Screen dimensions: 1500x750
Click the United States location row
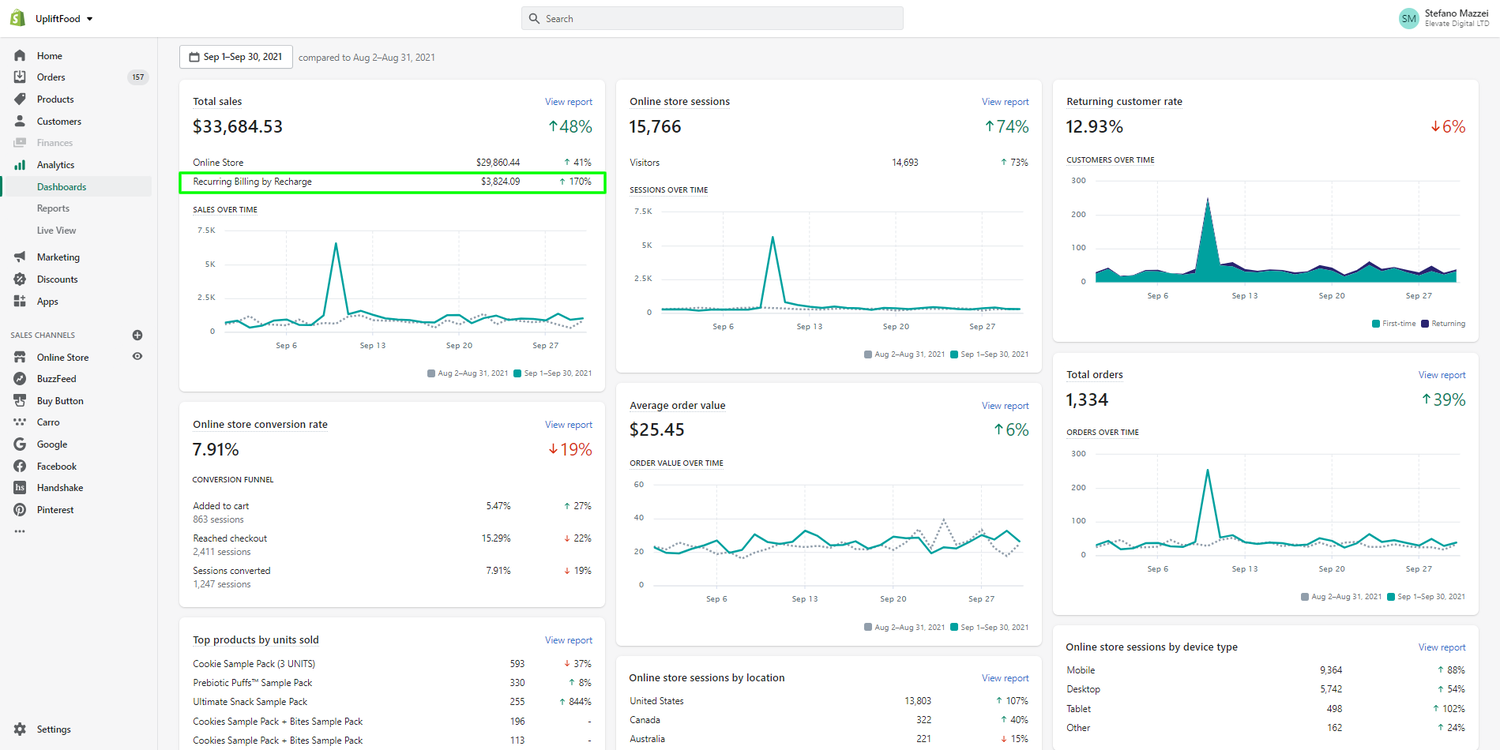coord(829,701)
